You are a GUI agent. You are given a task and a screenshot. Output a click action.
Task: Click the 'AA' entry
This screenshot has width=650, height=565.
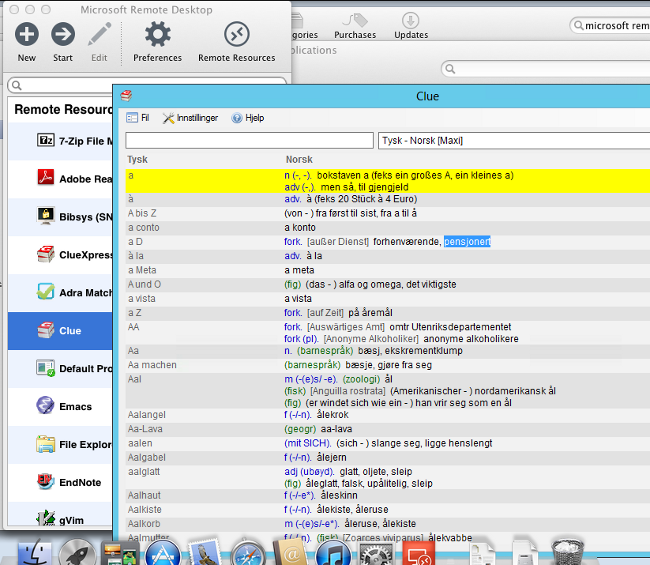(133, 327)
